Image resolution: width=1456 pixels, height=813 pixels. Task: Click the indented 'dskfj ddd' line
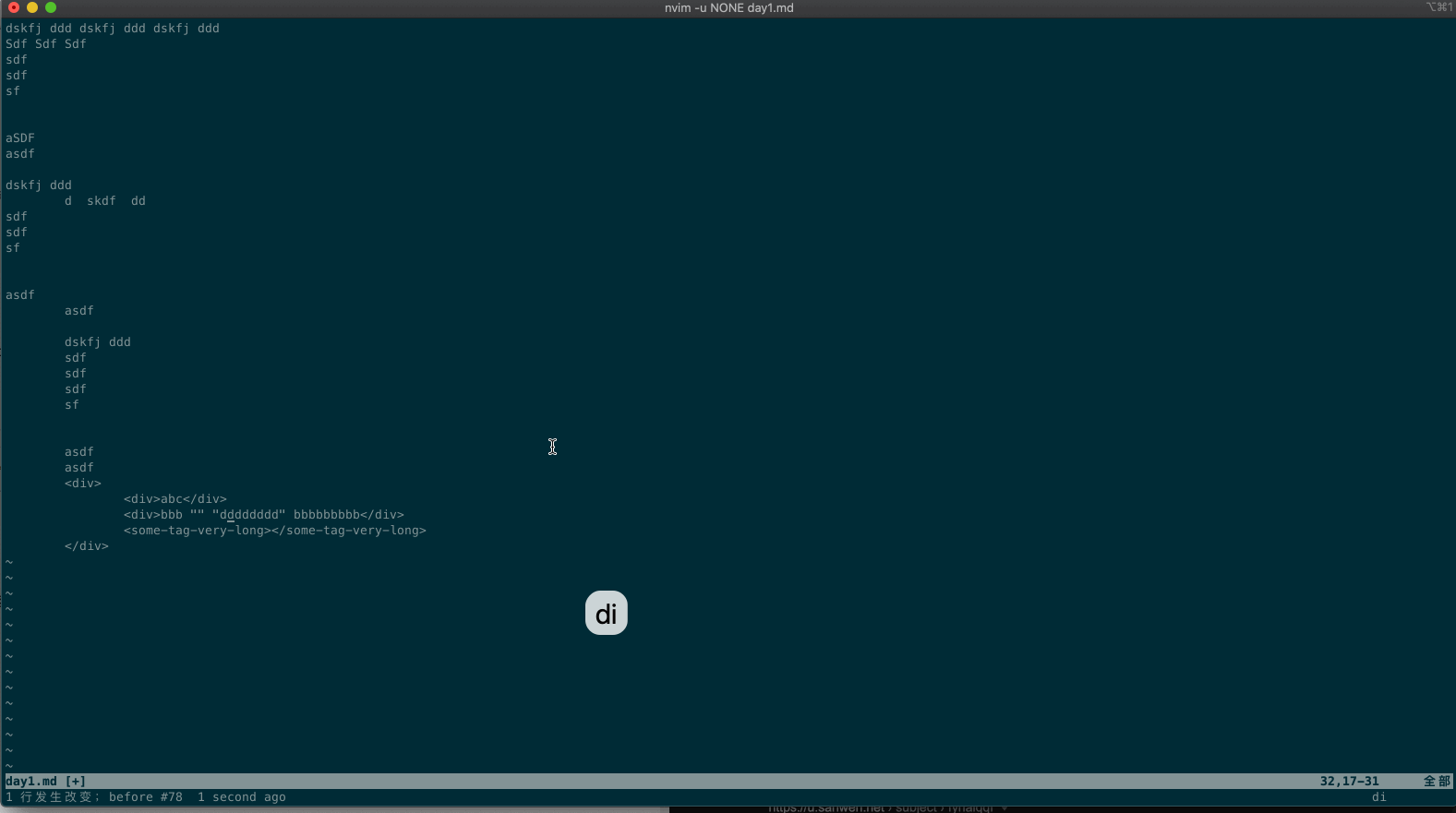[x=98, y=341]
